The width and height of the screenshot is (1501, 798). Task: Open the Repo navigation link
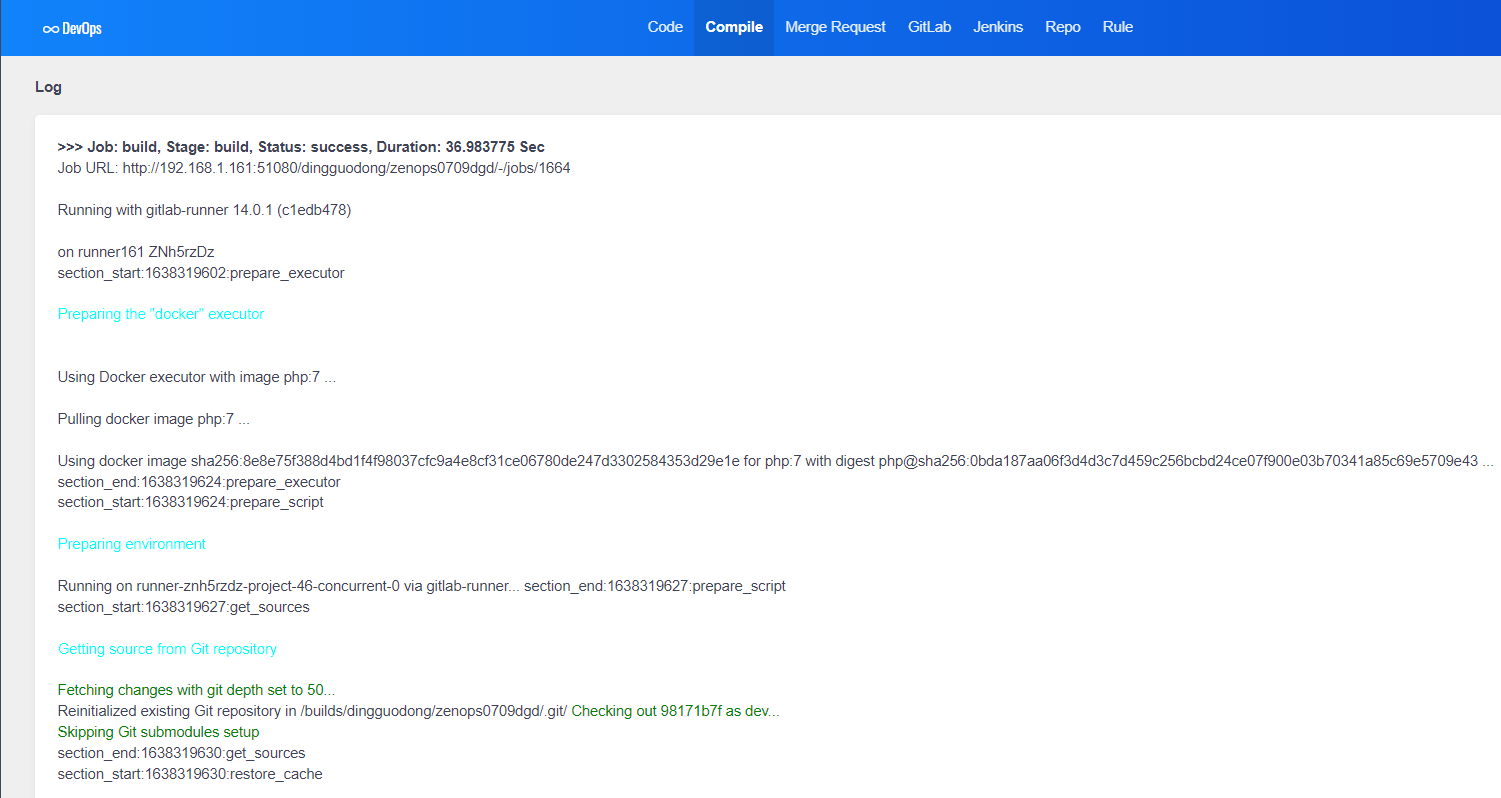coord(1062,27)
